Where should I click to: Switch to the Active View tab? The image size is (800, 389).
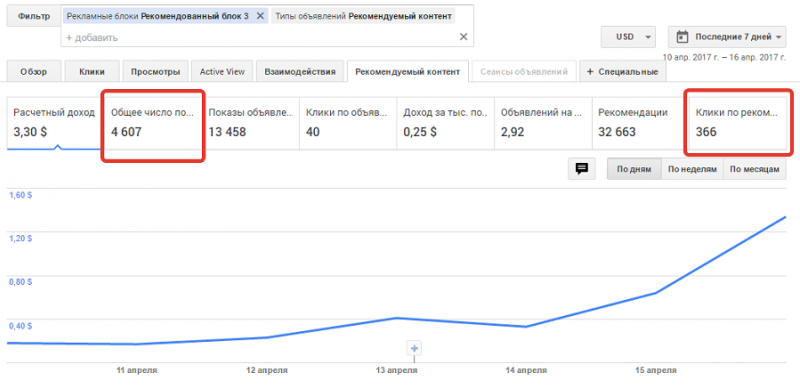[x=222, y=72]
